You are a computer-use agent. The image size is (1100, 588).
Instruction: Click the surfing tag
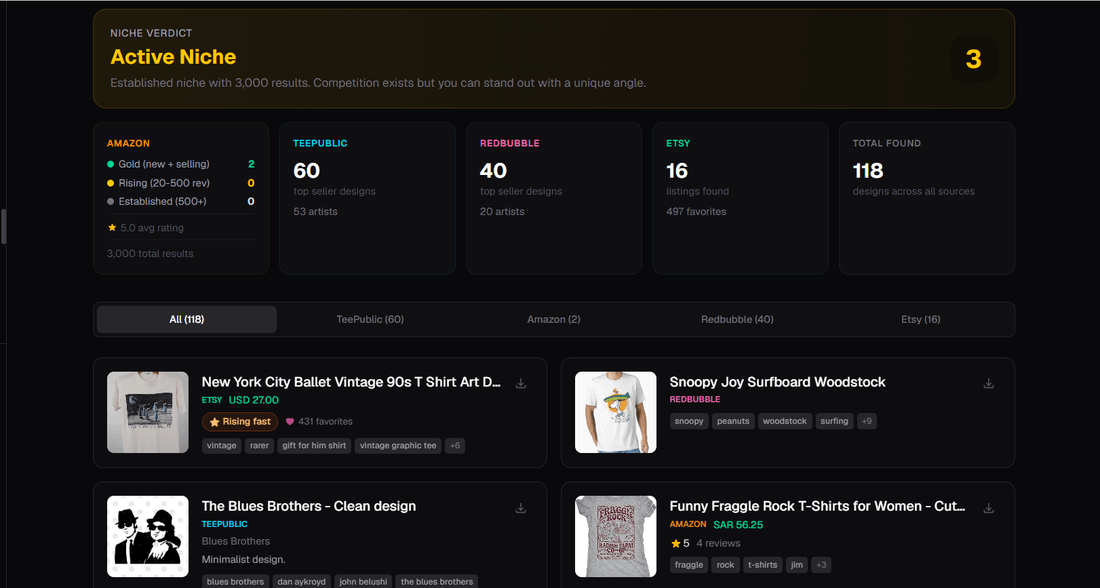tap(834, 421)
